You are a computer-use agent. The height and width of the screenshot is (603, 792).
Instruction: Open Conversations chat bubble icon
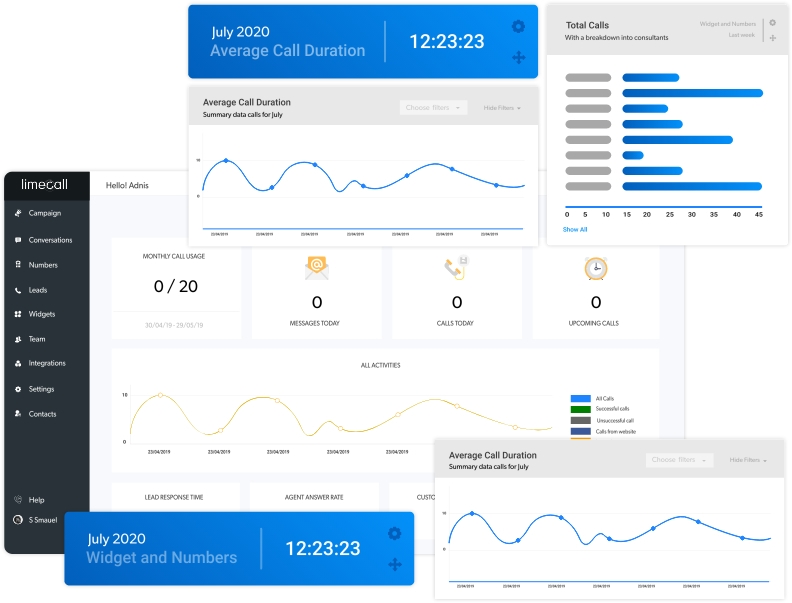click(18, 240)
